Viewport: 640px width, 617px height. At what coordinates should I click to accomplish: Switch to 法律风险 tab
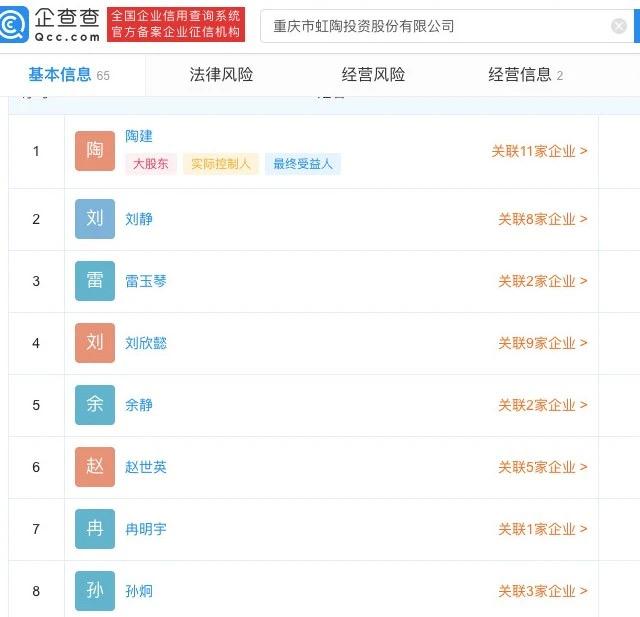(221, 74)
